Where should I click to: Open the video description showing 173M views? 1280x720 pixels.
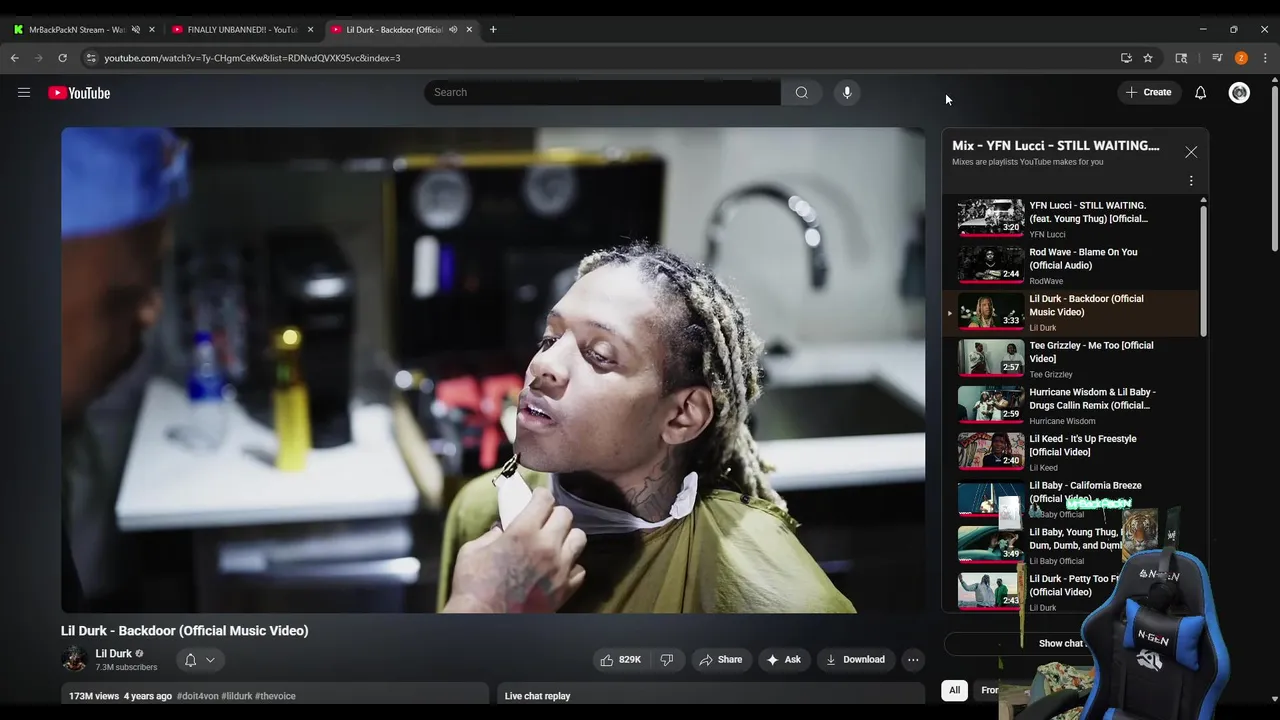(x=275, y=695)
